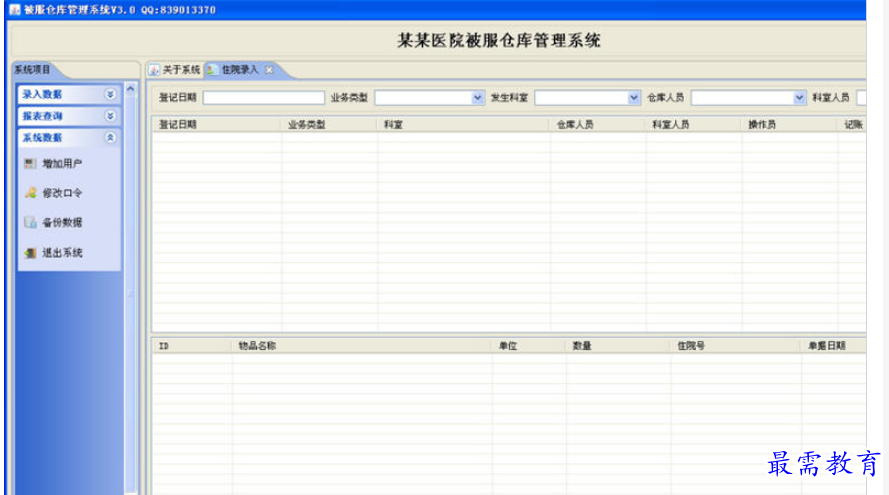889x495 pixels.
Task: Collapse the 系统数据 section
Action: tap(110, 138)
